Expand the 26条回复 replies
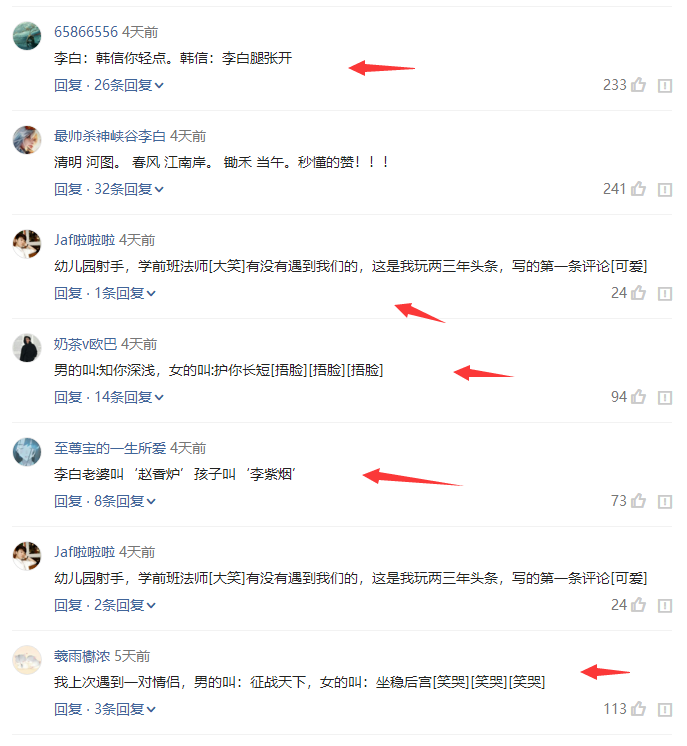This screenshot has height=746, width=687. click(129, 85)
